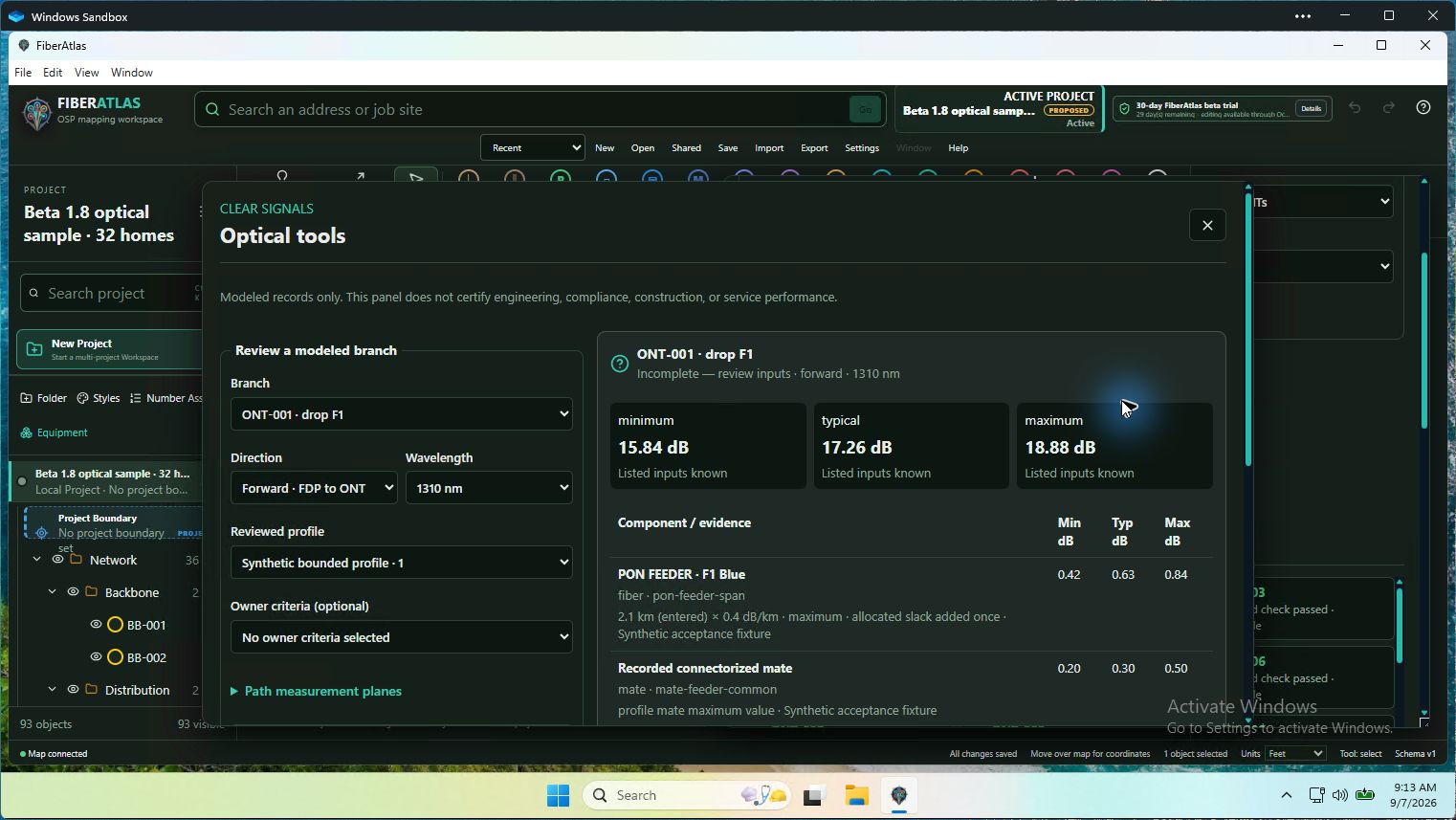Open the Styles palette icon
The height and width of the screenshot is (820, 1456).
(82, 398)
